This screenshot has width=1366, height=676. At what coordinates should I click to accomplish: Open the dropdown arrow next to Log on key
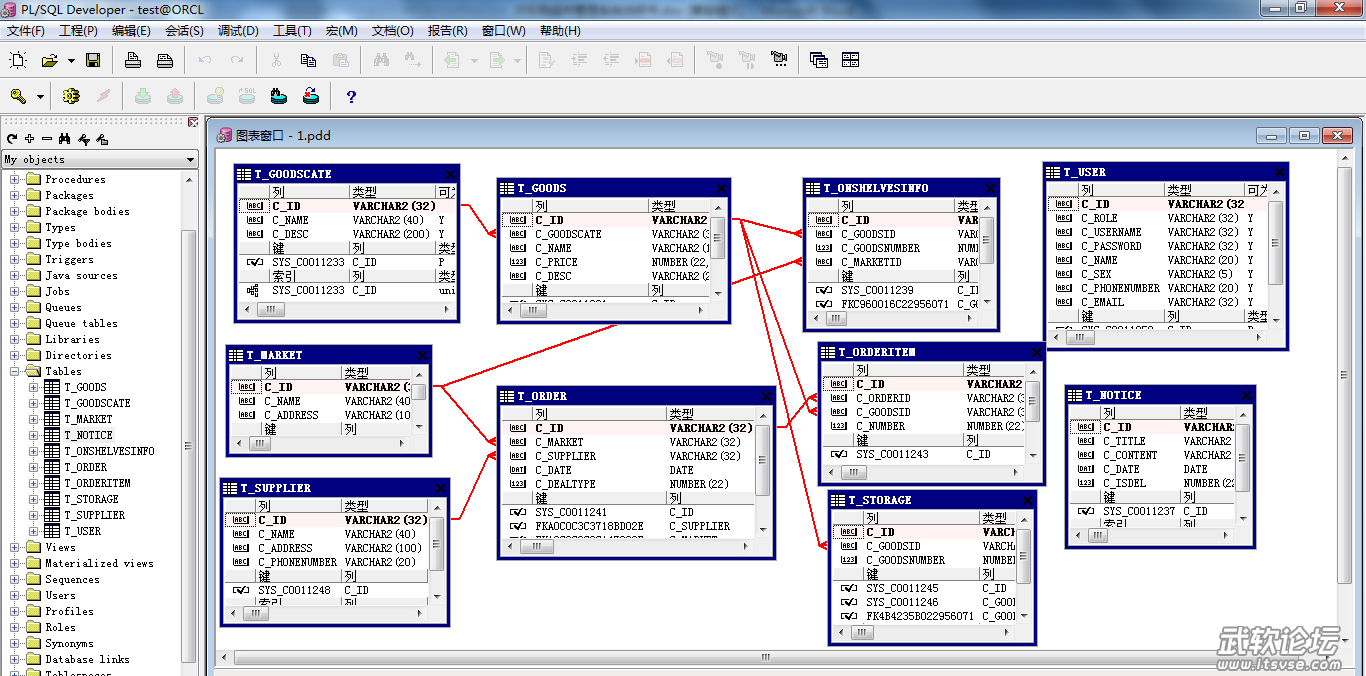[40, 97]
